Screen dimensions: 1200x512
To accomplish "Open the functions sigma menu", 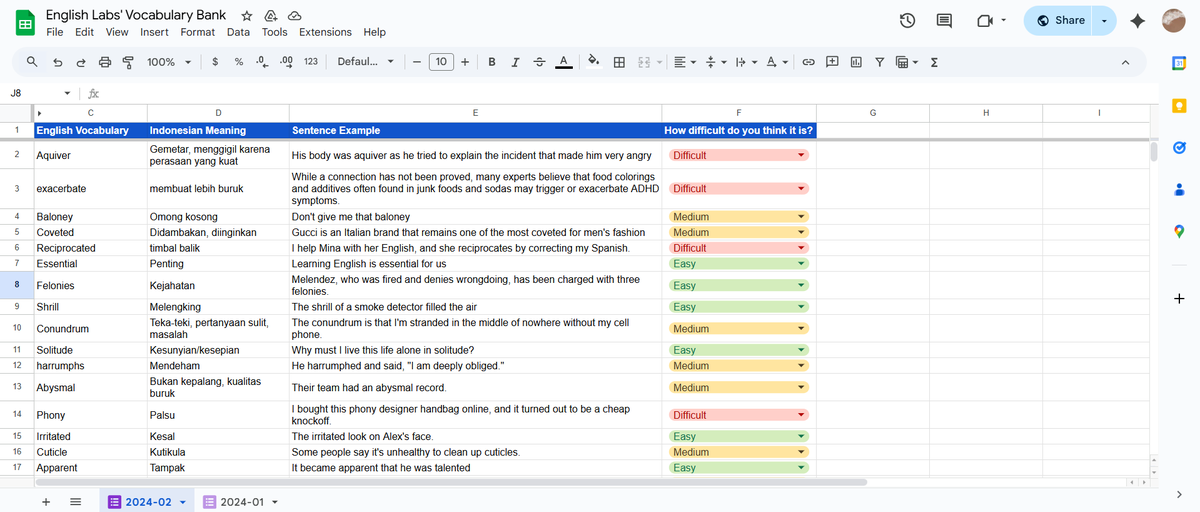I will coord(934,62).
